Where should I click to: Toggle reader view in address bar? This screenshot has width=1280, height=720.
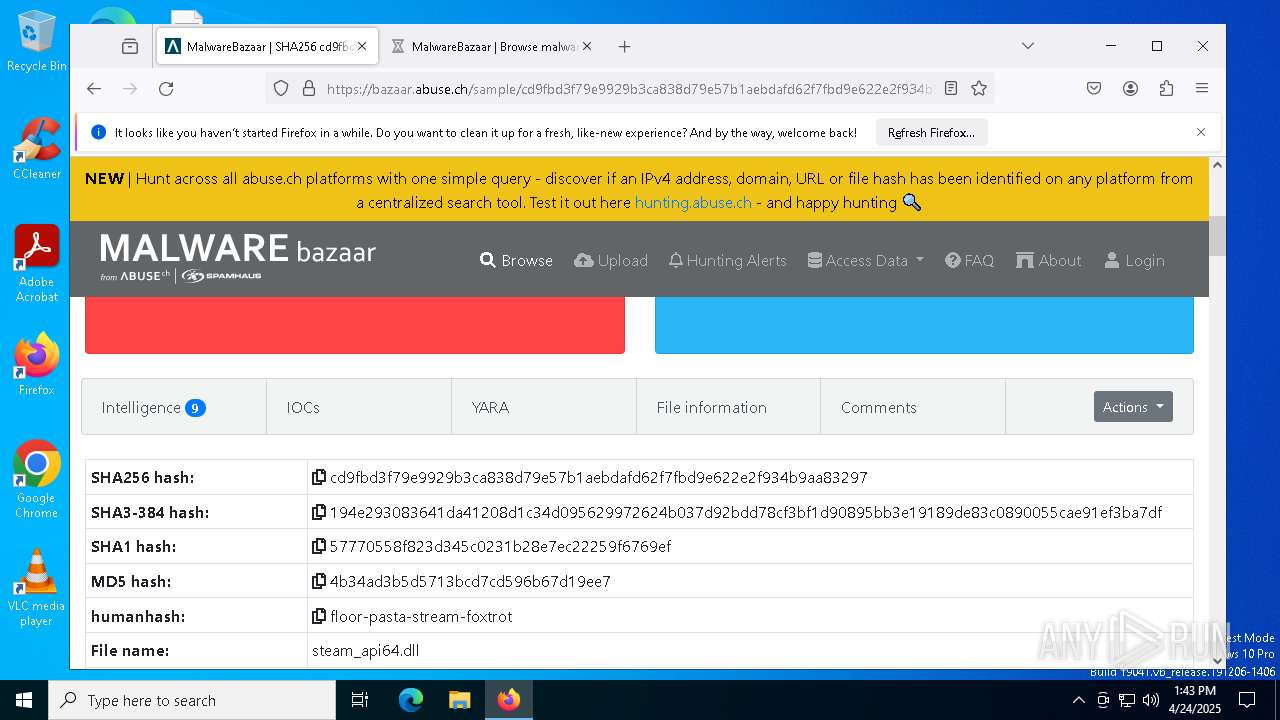[951, 88]
